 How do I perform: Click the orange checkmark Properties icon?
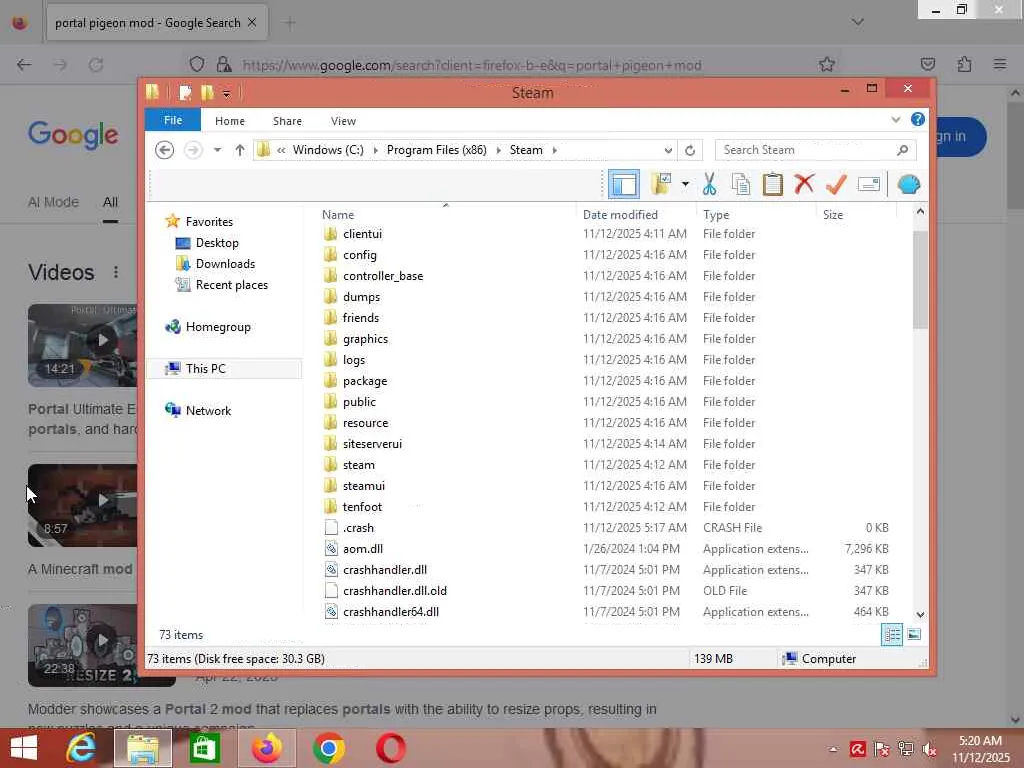coord(836,185)
